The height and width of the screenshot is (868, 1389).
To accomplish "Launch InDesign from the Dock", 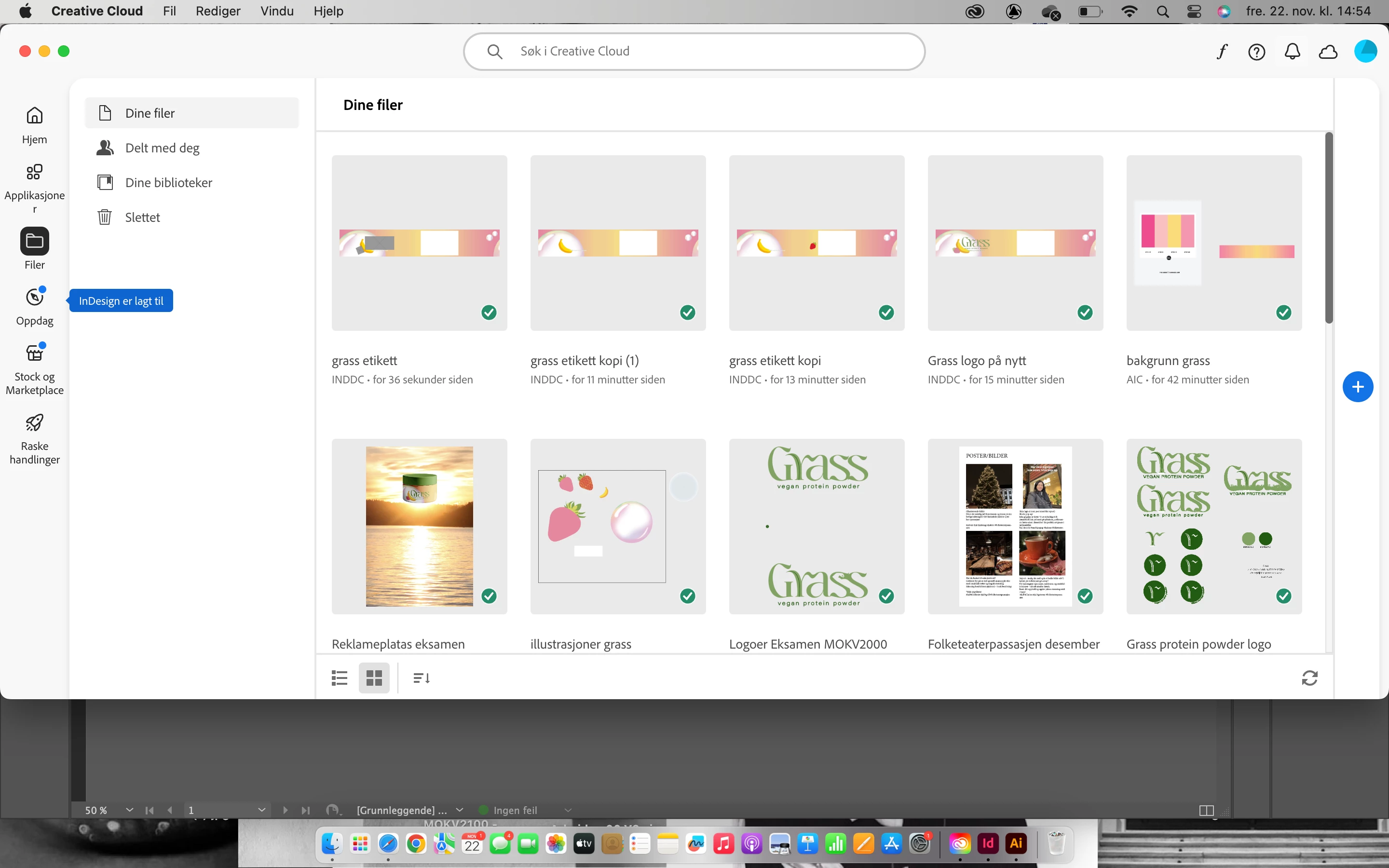I will point(988,843).
